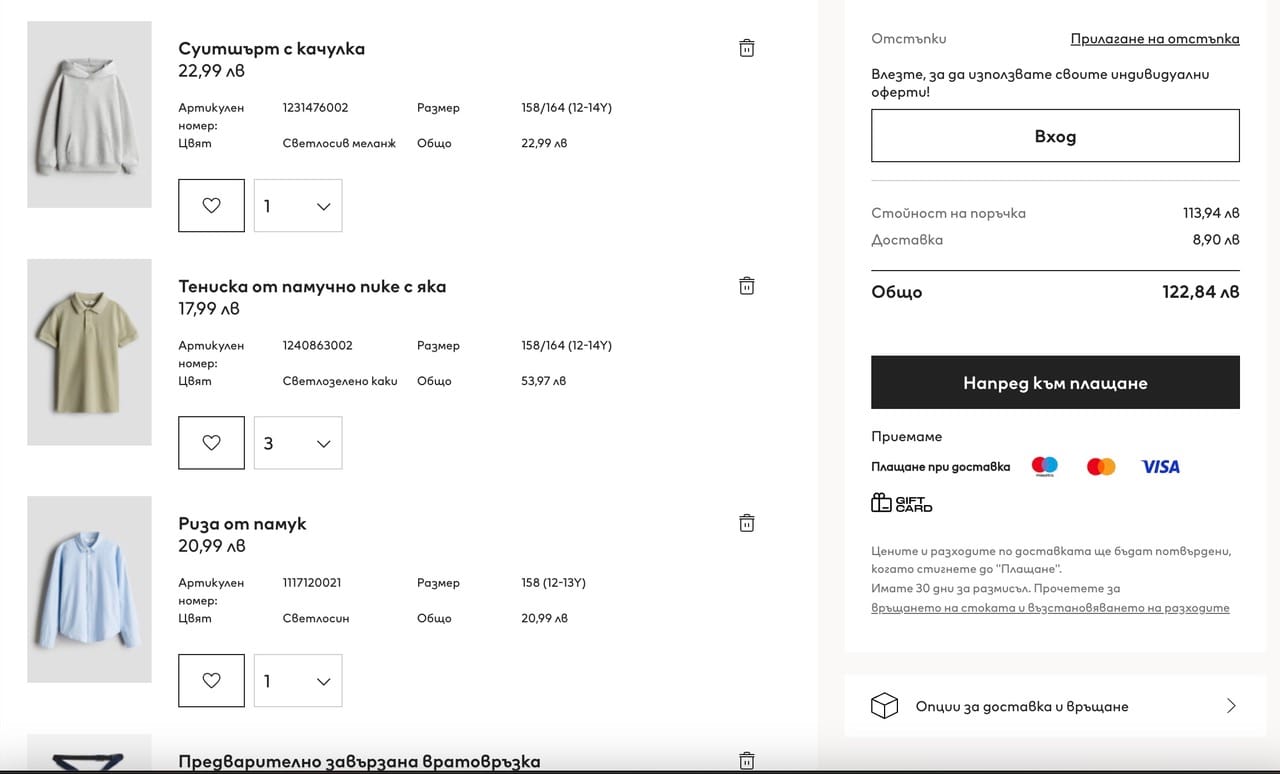Proceed with Напред към плащане button
This screenshot has width=1280, height=774.
point(1055,383)
